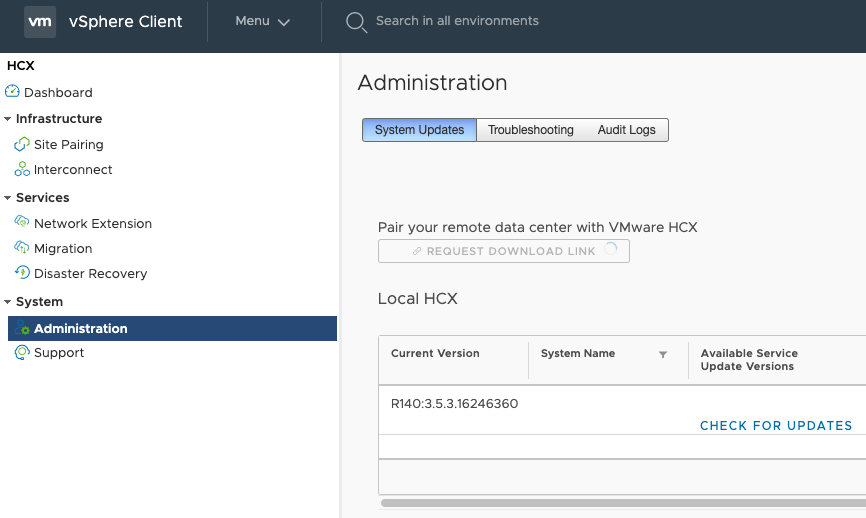This screenshot has height=518, width=866.
Task: Collapse the System tree section
Action: point(7,302)
